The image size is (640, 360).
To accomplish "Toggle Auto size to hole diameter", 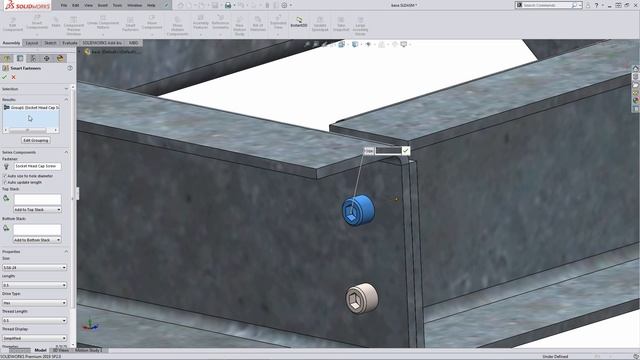I will coord(6,176).
